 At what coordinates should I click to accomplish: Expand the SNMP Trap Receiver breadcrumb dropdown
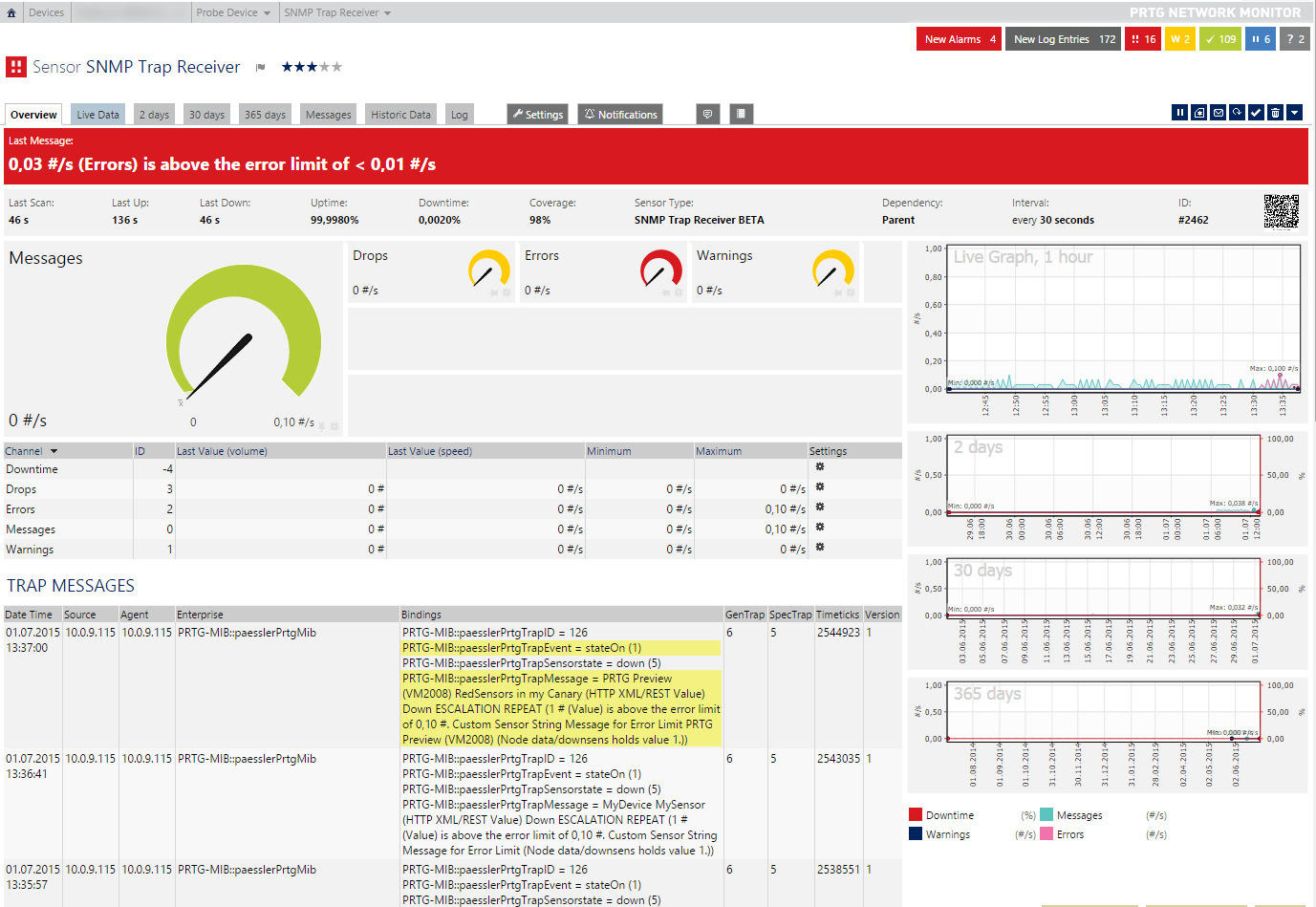[x=337, y=12]
